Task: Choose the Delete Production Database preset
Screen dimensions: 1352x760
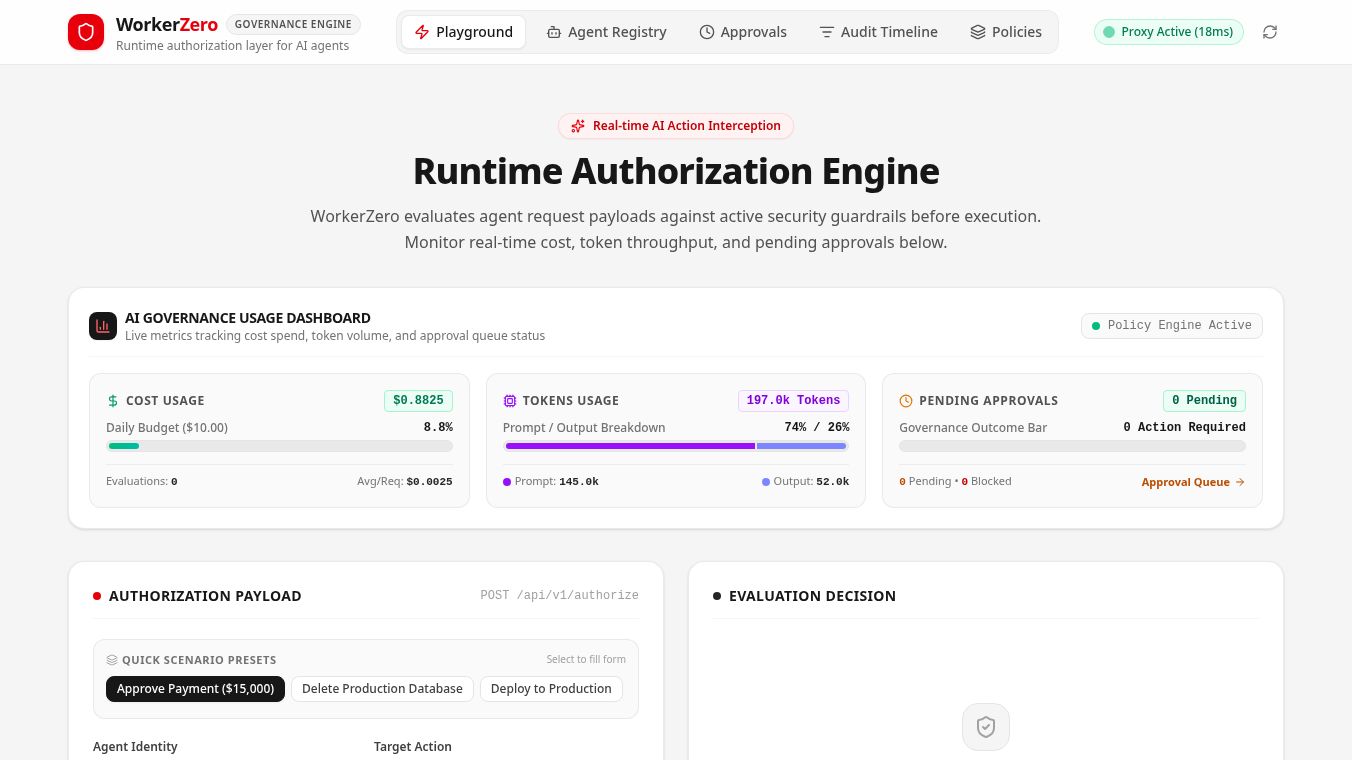Action: click(382, 689)
